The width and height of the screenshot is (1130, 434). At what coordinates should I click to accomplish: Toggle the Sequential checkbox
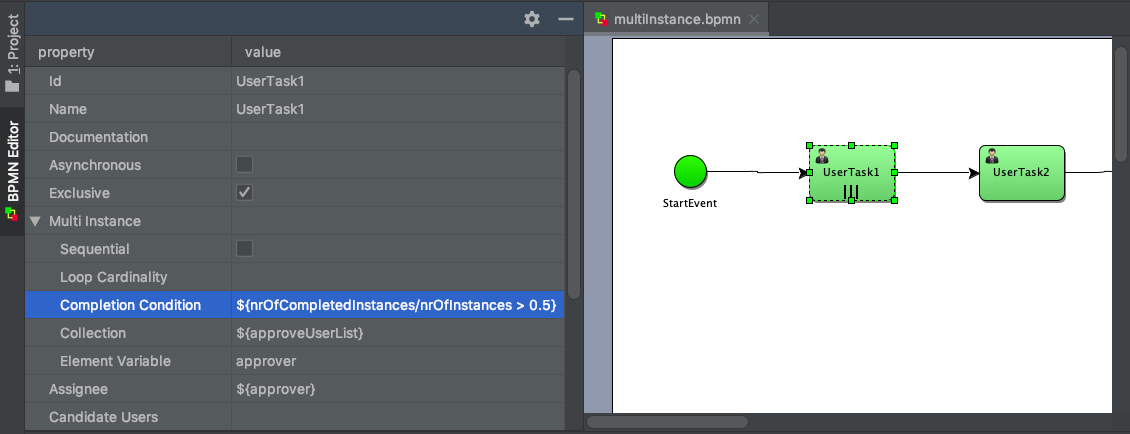[244, 249]
